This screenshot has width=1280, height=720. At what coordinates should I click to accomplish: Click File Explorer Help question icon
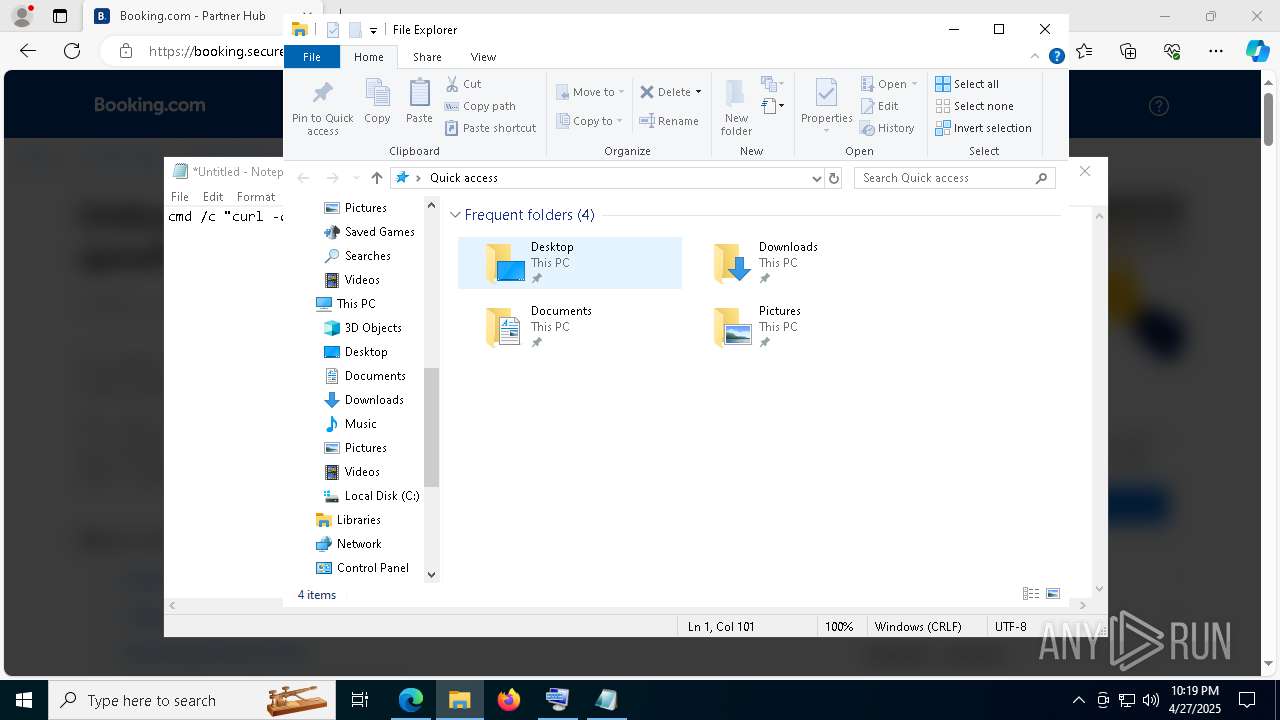tap(1056, 57)
